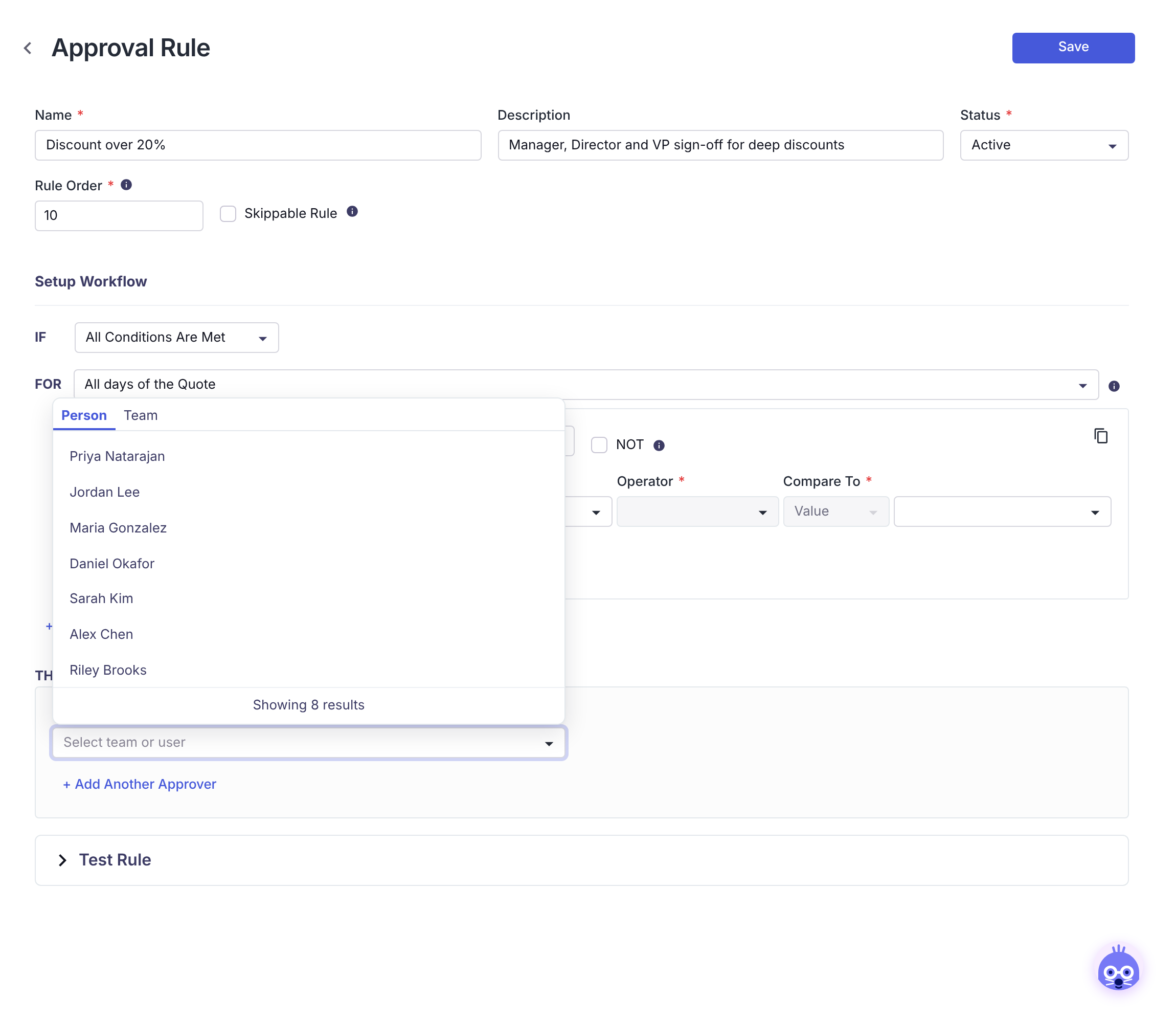Click the Description input field

pyautogui.click(x=720, y=146)
